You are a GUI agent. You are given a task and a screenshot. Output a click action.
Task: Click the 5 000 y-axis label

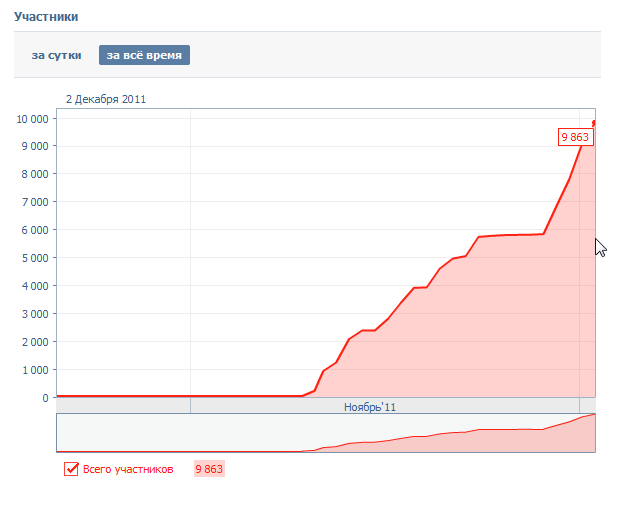[x=35, y=258]
